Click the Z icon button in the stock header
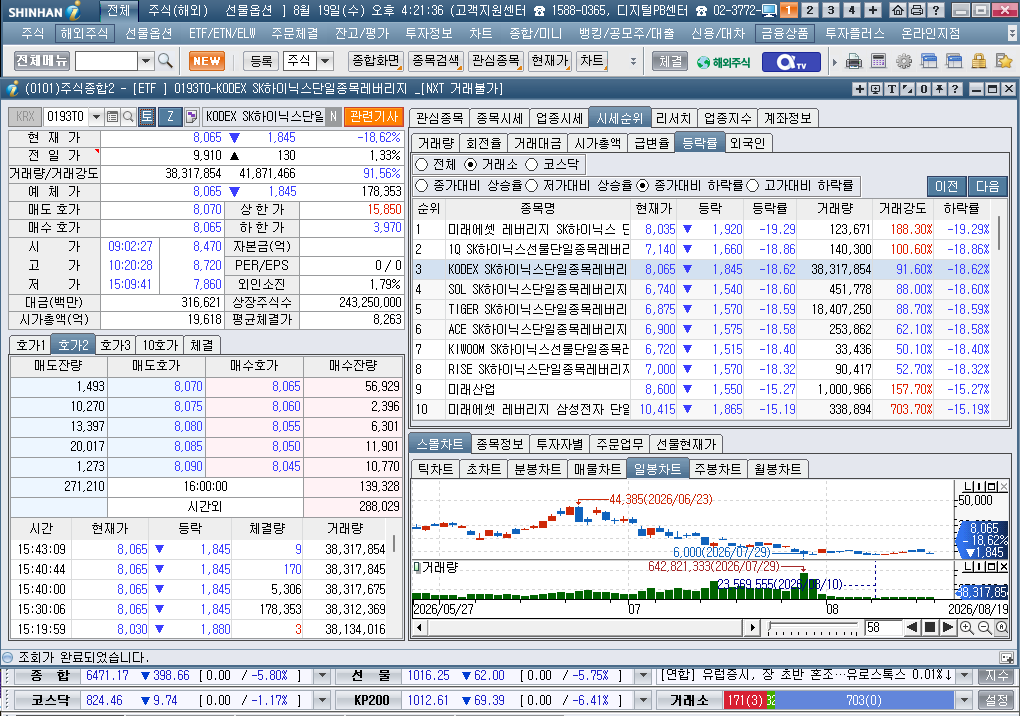This screenshot has width=1020, height=716. tap(170, 117)
